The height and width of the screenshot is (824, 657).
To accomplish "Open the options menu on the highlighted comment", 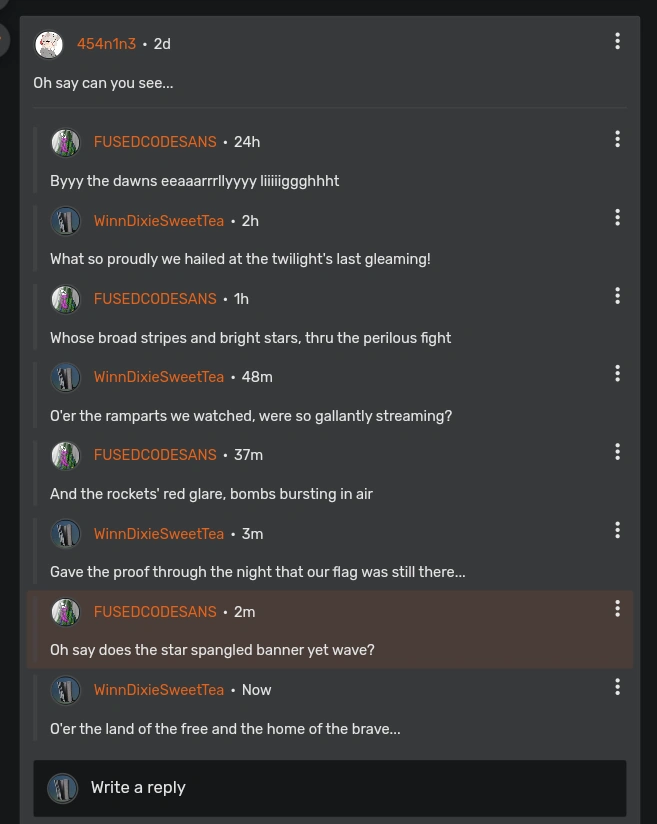I will [x=617, y=608].
